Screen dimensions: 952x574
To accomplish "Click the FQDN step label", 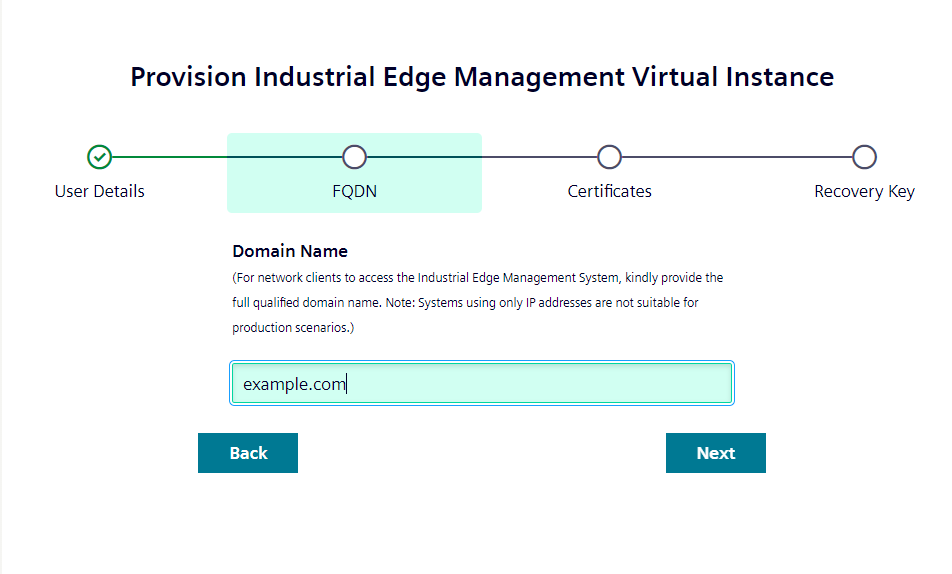I will coord(354,191).
